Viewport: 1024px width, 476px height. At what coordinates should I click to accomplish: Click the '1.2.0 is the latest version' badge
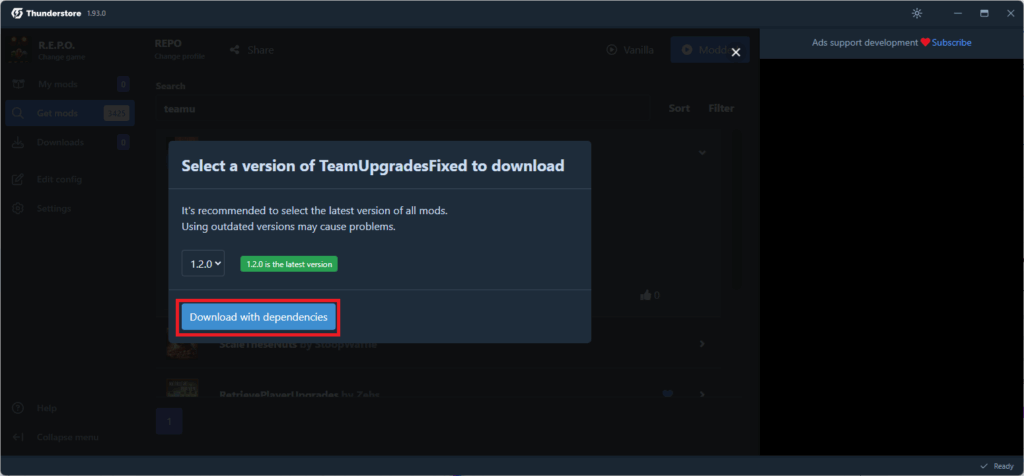289,264
